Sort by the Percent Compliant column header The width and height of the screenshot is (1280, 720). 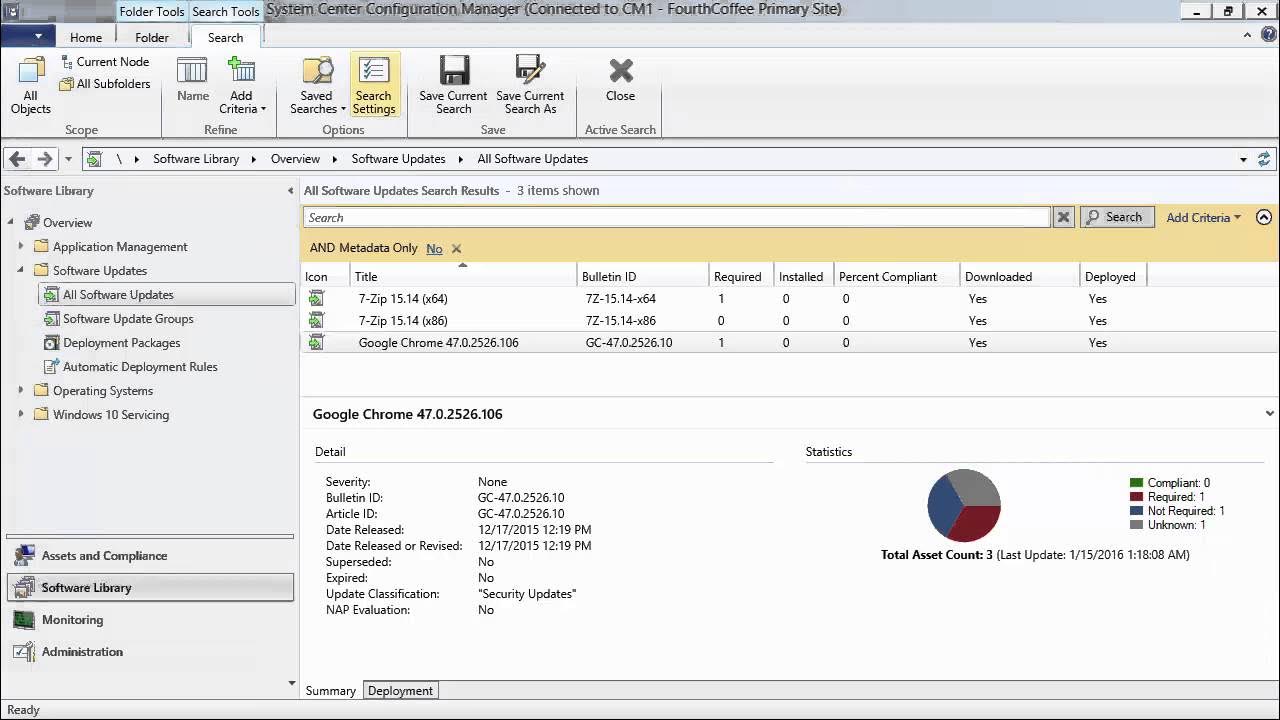pos(897,277)
